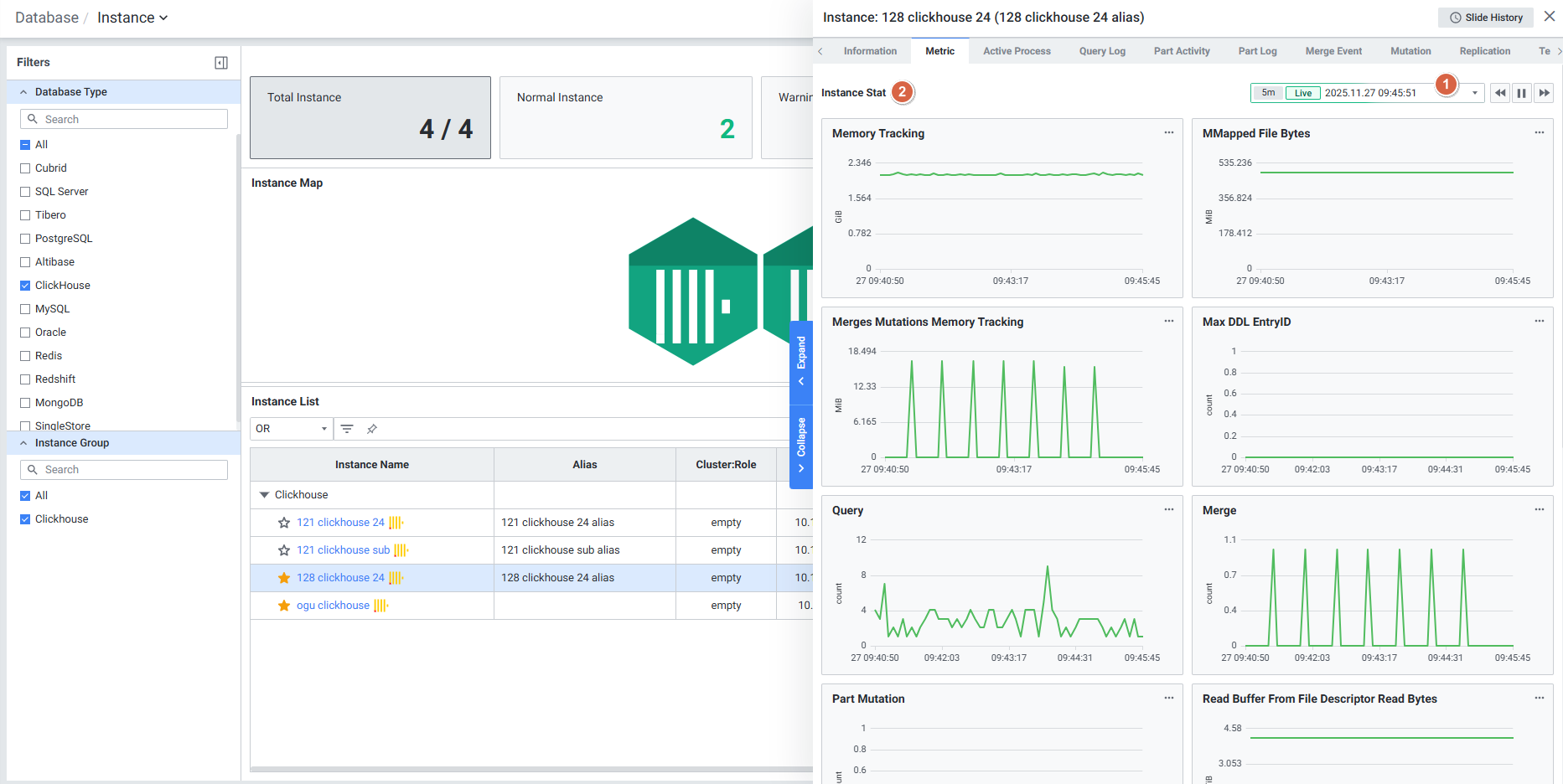
Task: Click the filter icon in Instance List
Action: click(x=347, y=429)
